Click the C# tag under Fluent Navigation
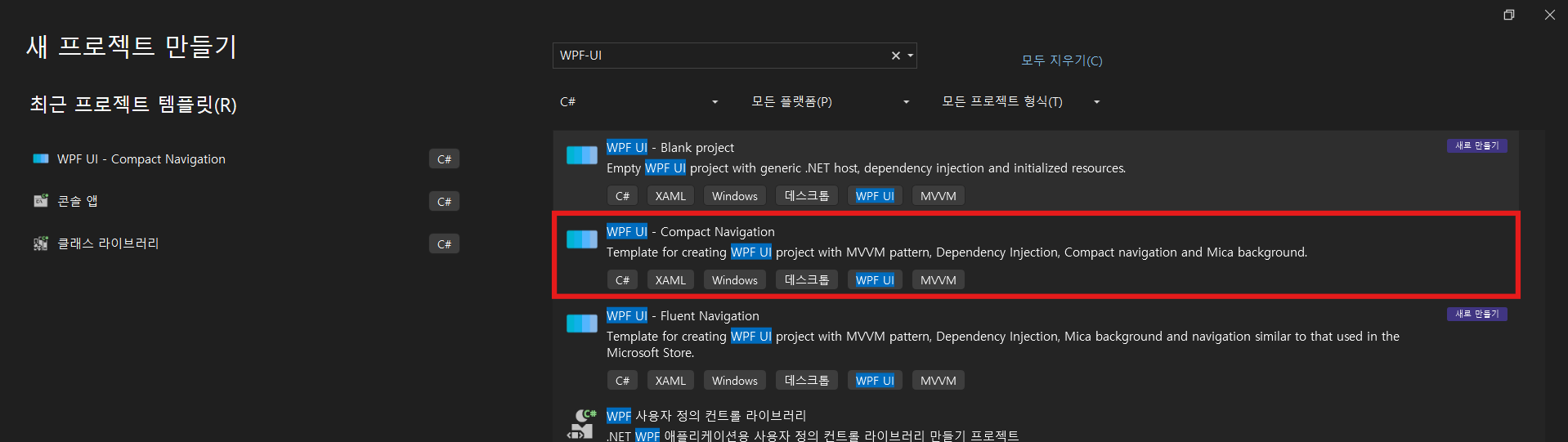The image size is (1568, 442). pos(622,381)
